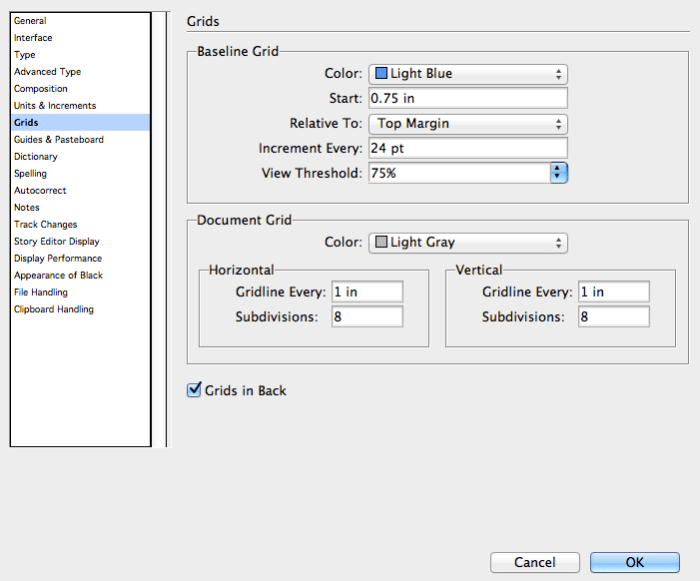This screenshot has height=581, width=700.
Task: Uncheck the Grids in Back checkbox
Action: (x=194, y=390)
